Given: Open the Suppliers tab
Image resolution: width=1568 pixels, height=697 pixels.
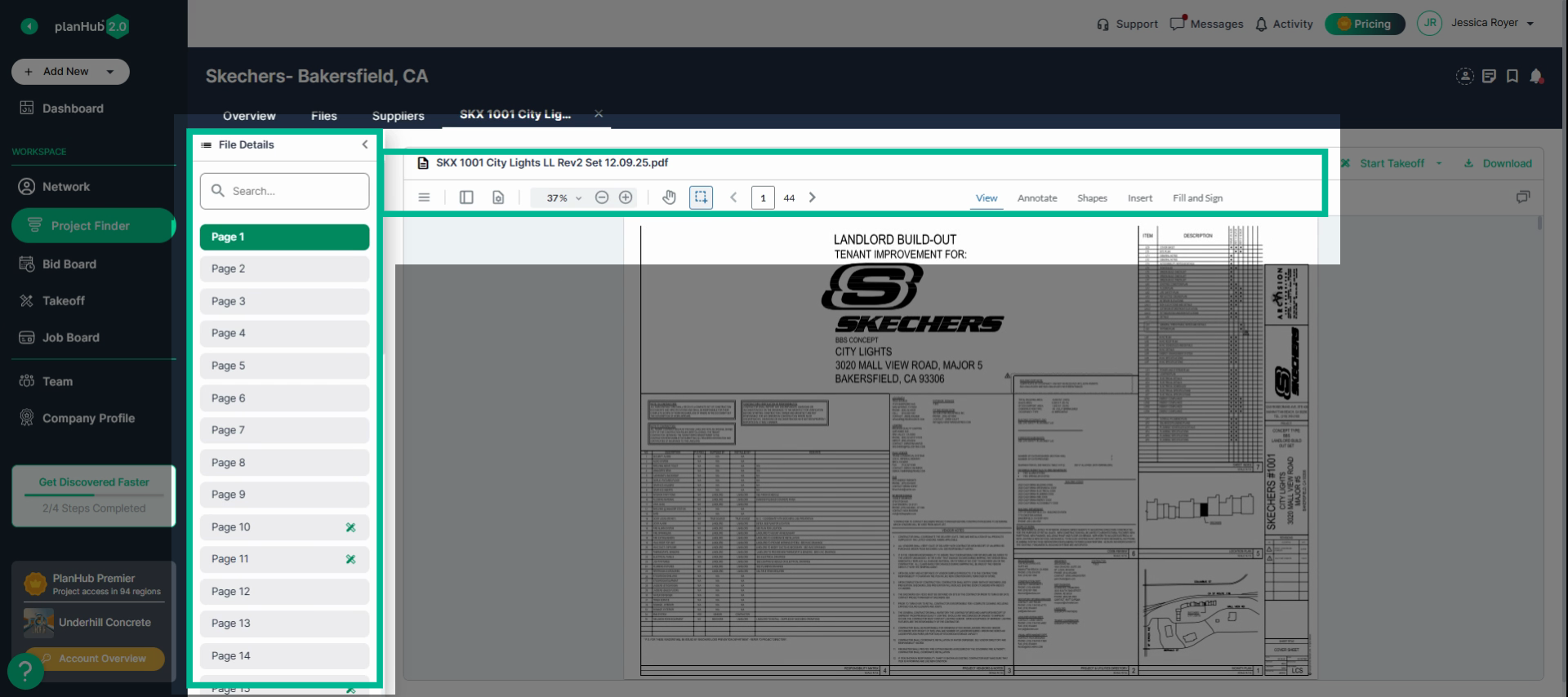Looking at the screenshot, I should coord(398,116).
